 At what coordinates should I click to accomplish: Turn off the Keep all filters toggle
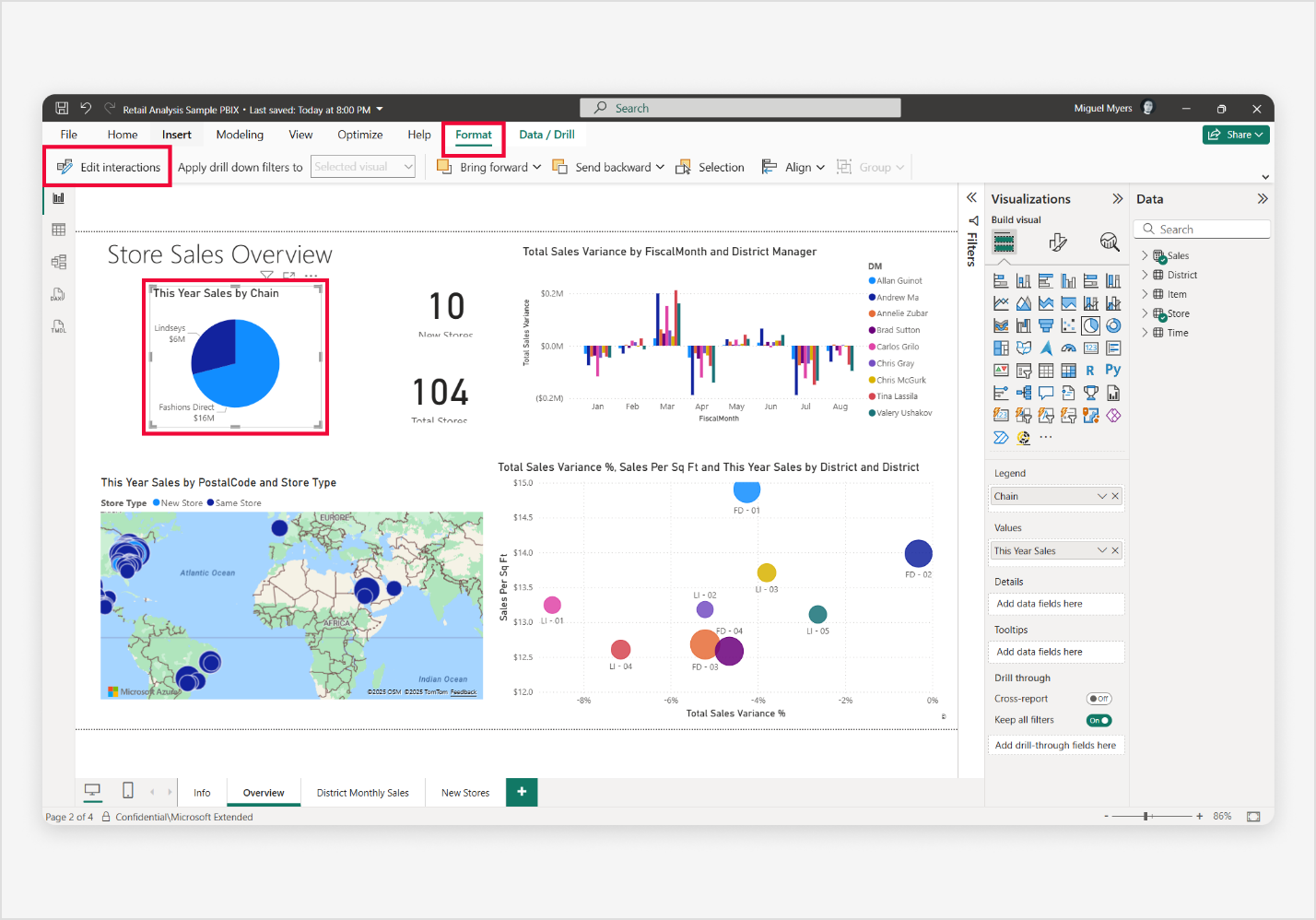[x=1099, y=719]
